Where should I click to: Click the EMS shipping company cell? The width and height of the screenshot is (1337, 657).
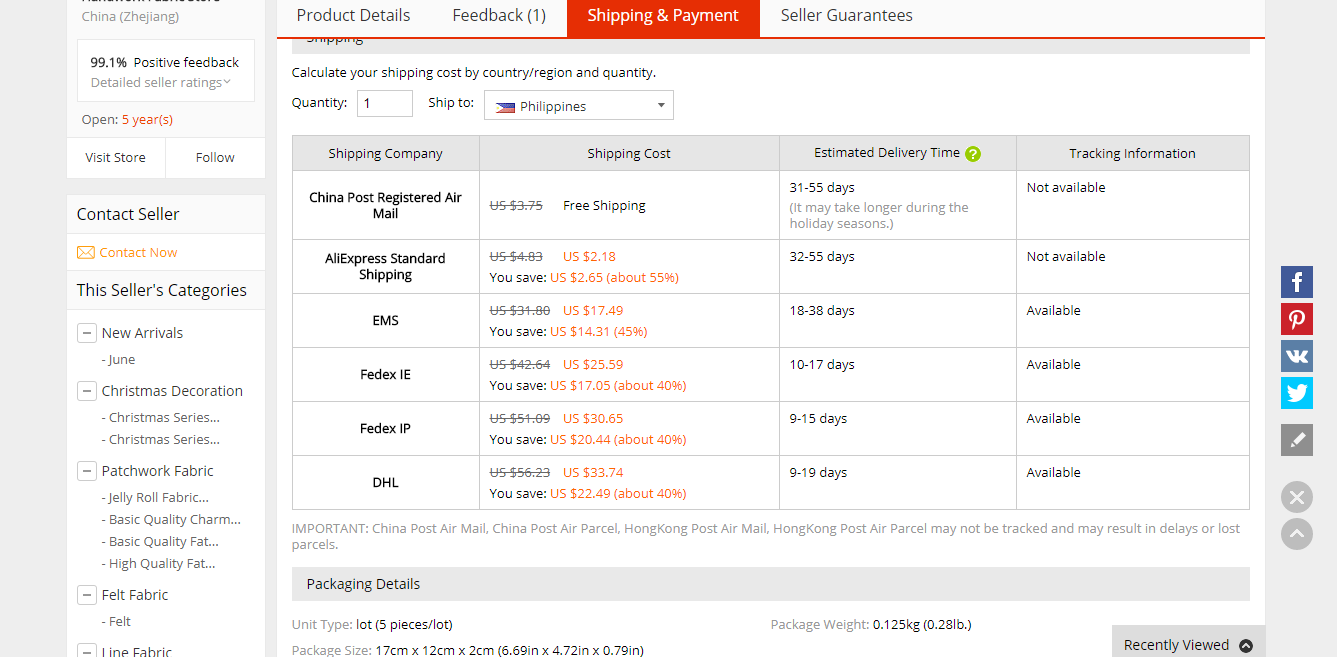[385, 321]
